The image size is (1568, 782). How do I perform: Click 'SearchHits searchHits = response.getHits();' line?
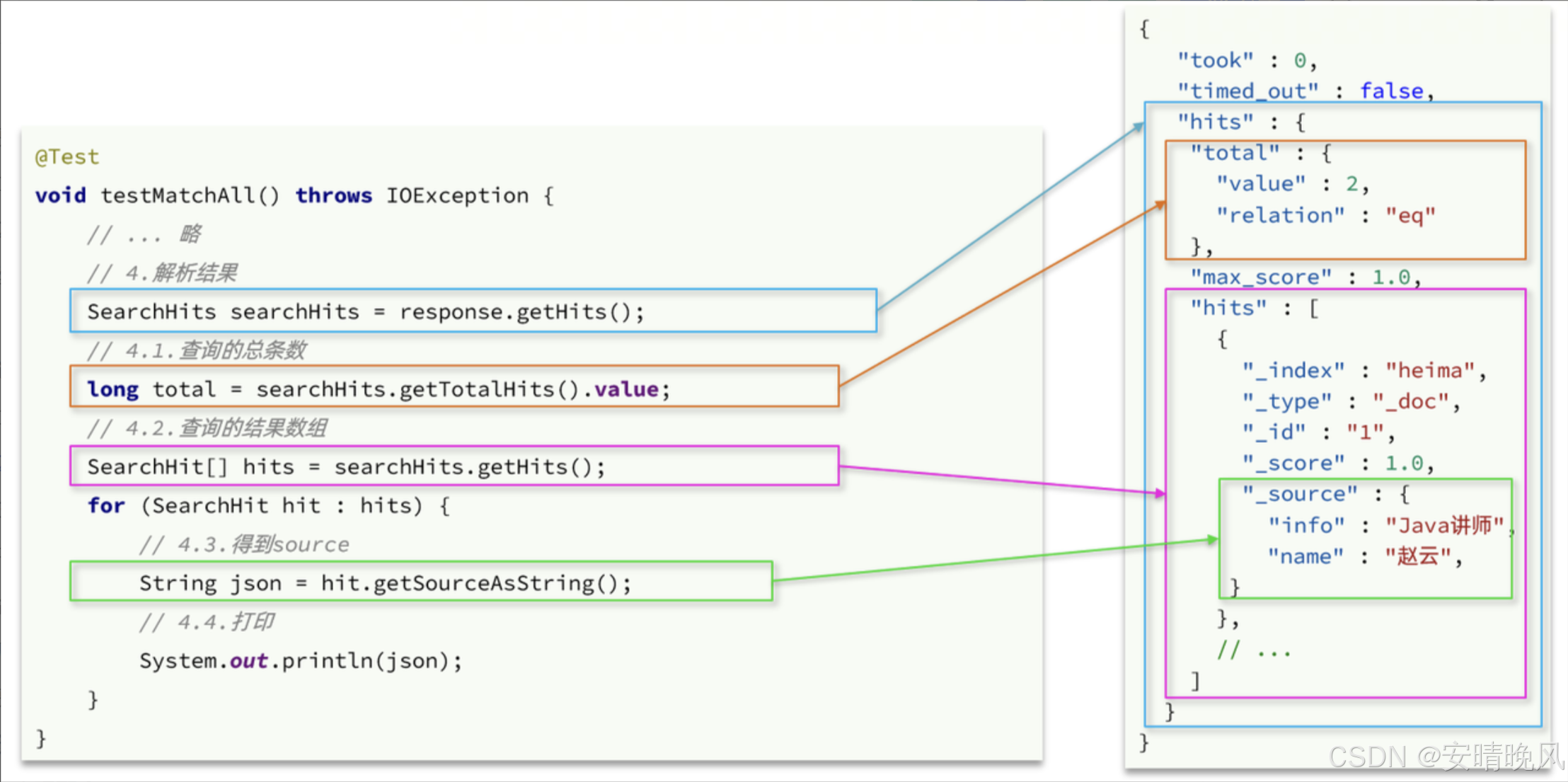366,311
